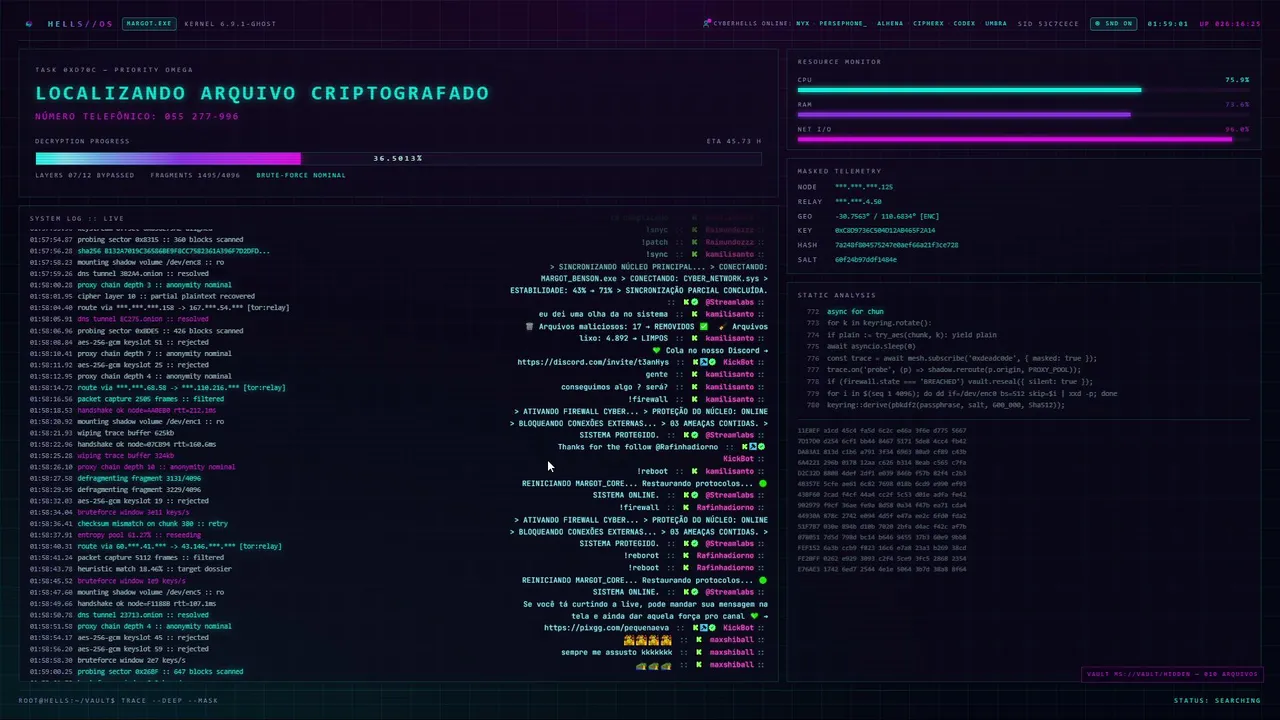The height and width of the screenshot is (720, 1280).
Task: Click the broom emoji before 'Arquivos'
Action: coord(722,326)
